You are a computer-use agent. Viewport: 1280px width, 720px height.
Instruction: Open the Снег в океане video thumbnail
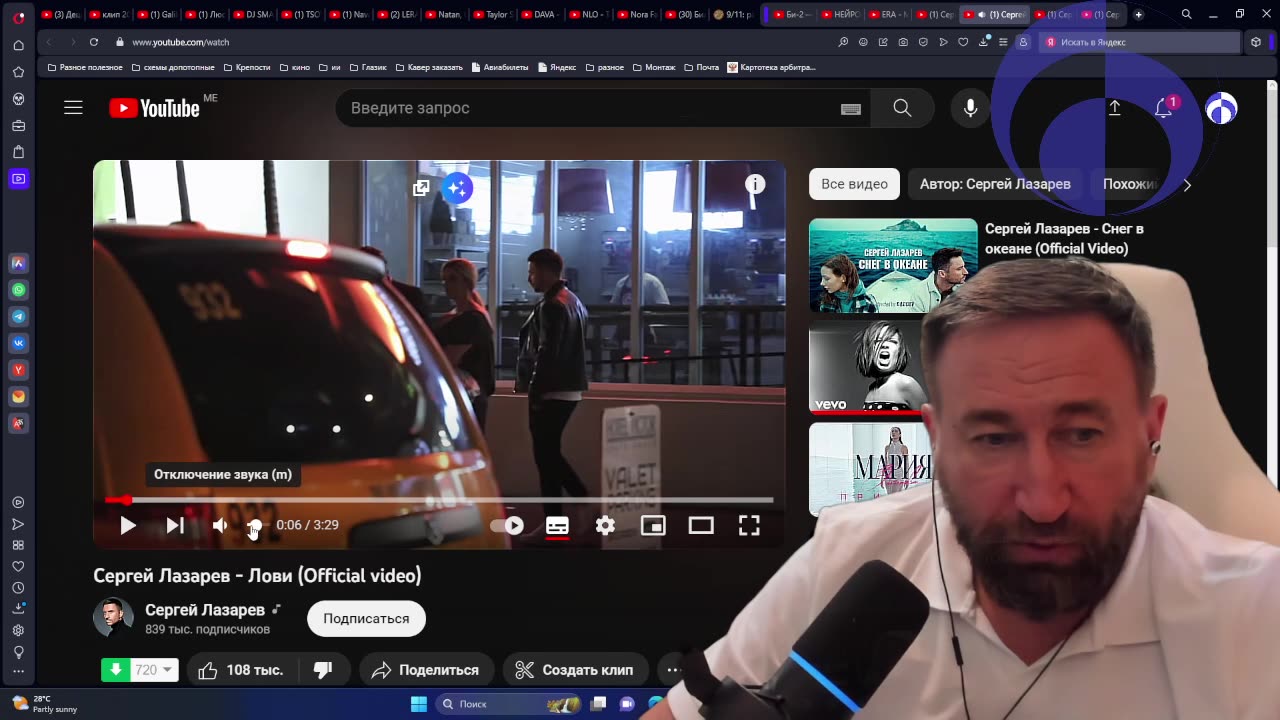[893, 265]
